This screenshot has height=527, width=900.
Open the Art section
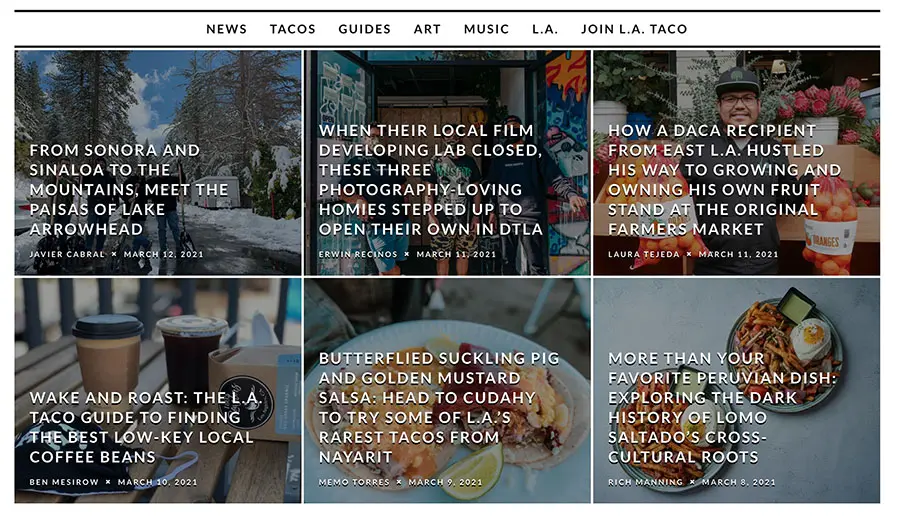[427, 29]
